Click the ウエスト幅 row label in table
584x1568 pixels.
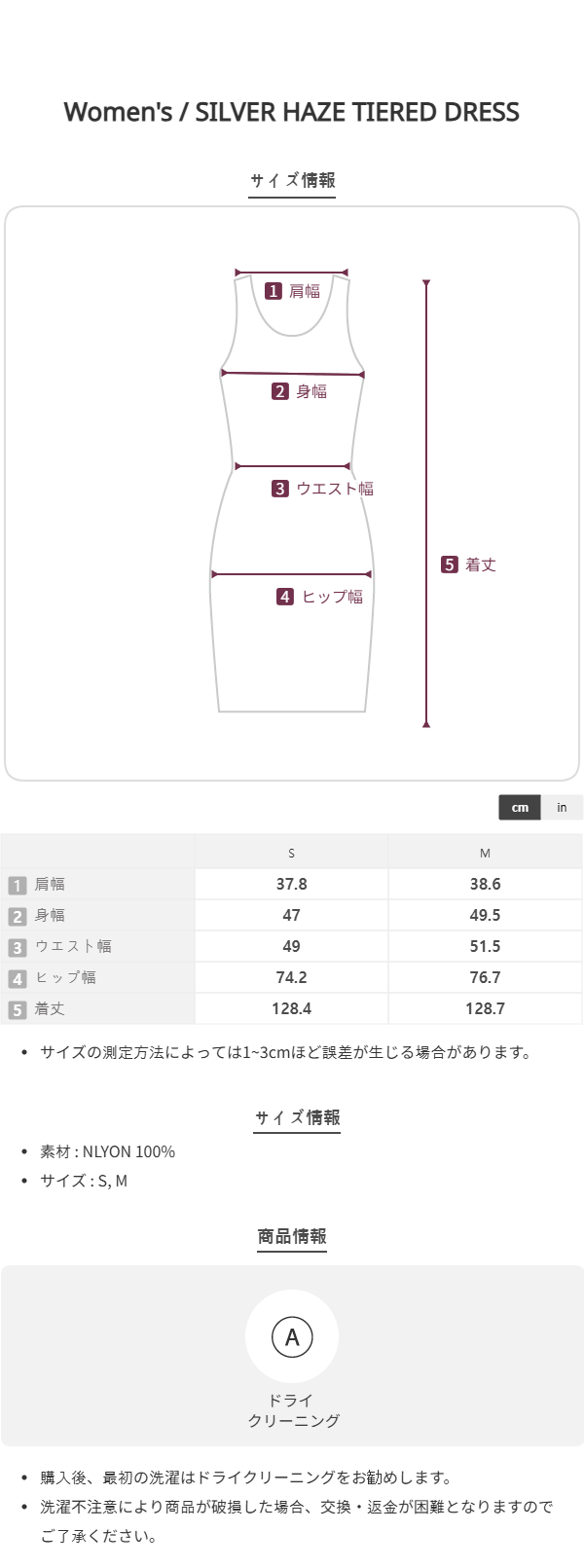coord(73,946)
